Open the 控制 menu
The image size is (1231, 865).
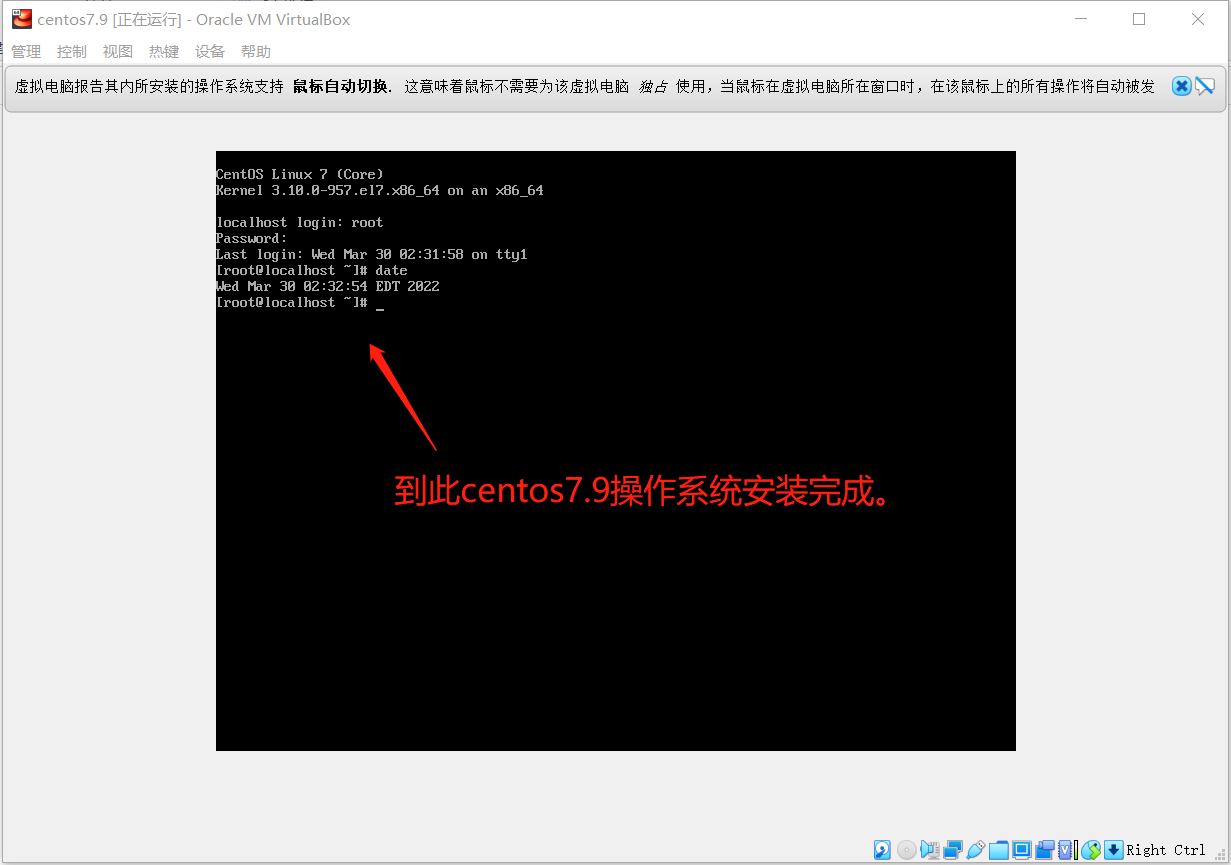[72, 52]
